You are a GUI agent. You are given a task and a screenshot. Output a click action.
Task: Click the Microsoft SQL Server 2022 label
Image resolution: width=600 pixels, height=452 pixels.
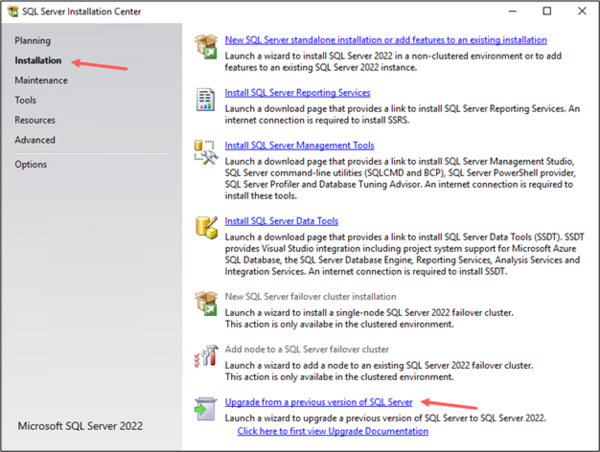pos(80,426)
